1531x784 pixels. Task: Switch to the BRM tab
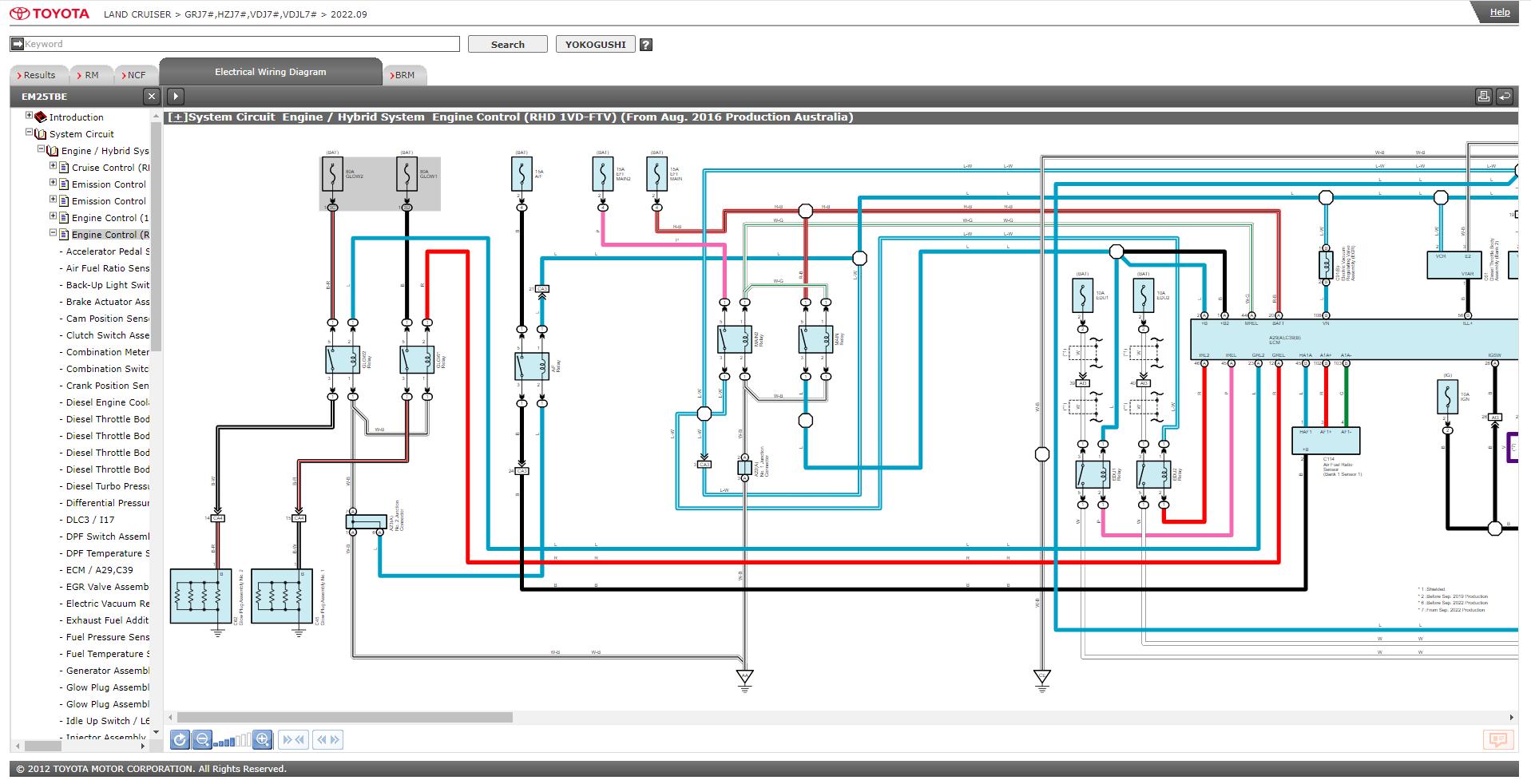pos(405,75)
